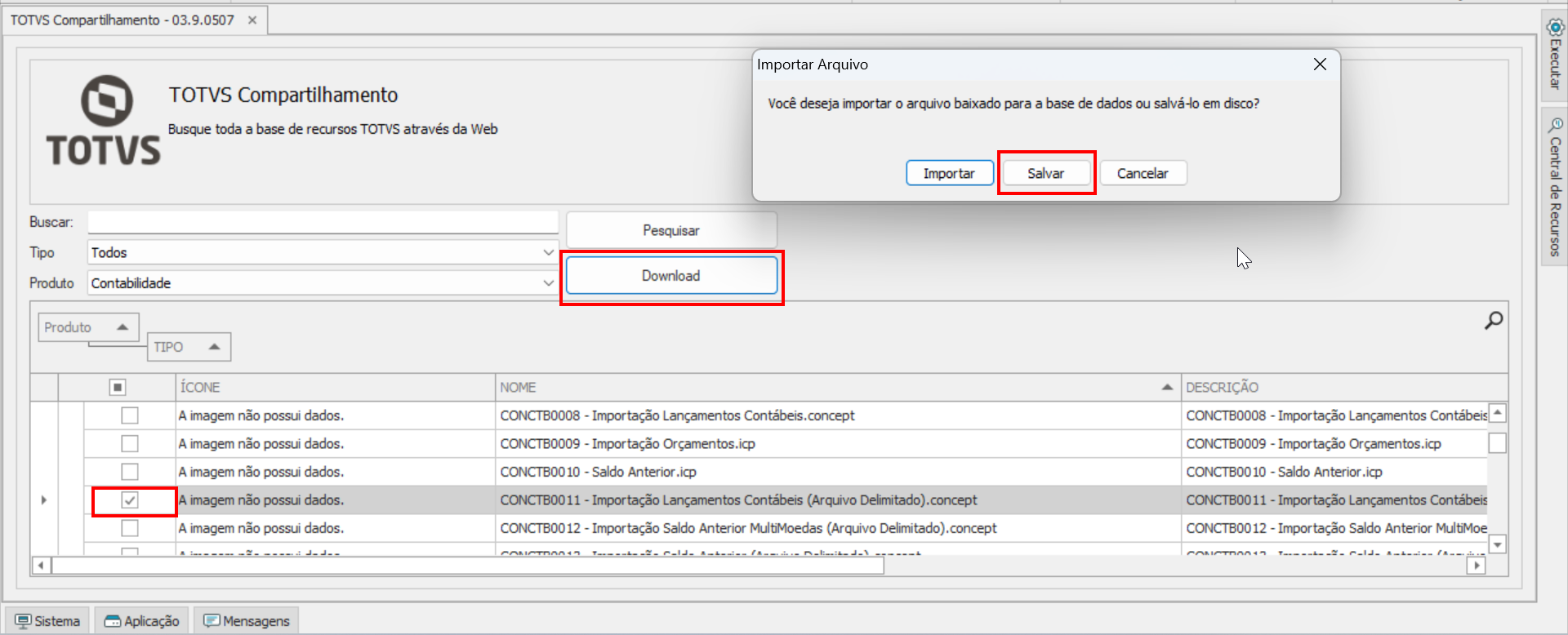Select name 'CONCTB0009 - Importação Orçamentos.icp'
This screenshot has width=1568, height=635.
(x=627, y=443)
